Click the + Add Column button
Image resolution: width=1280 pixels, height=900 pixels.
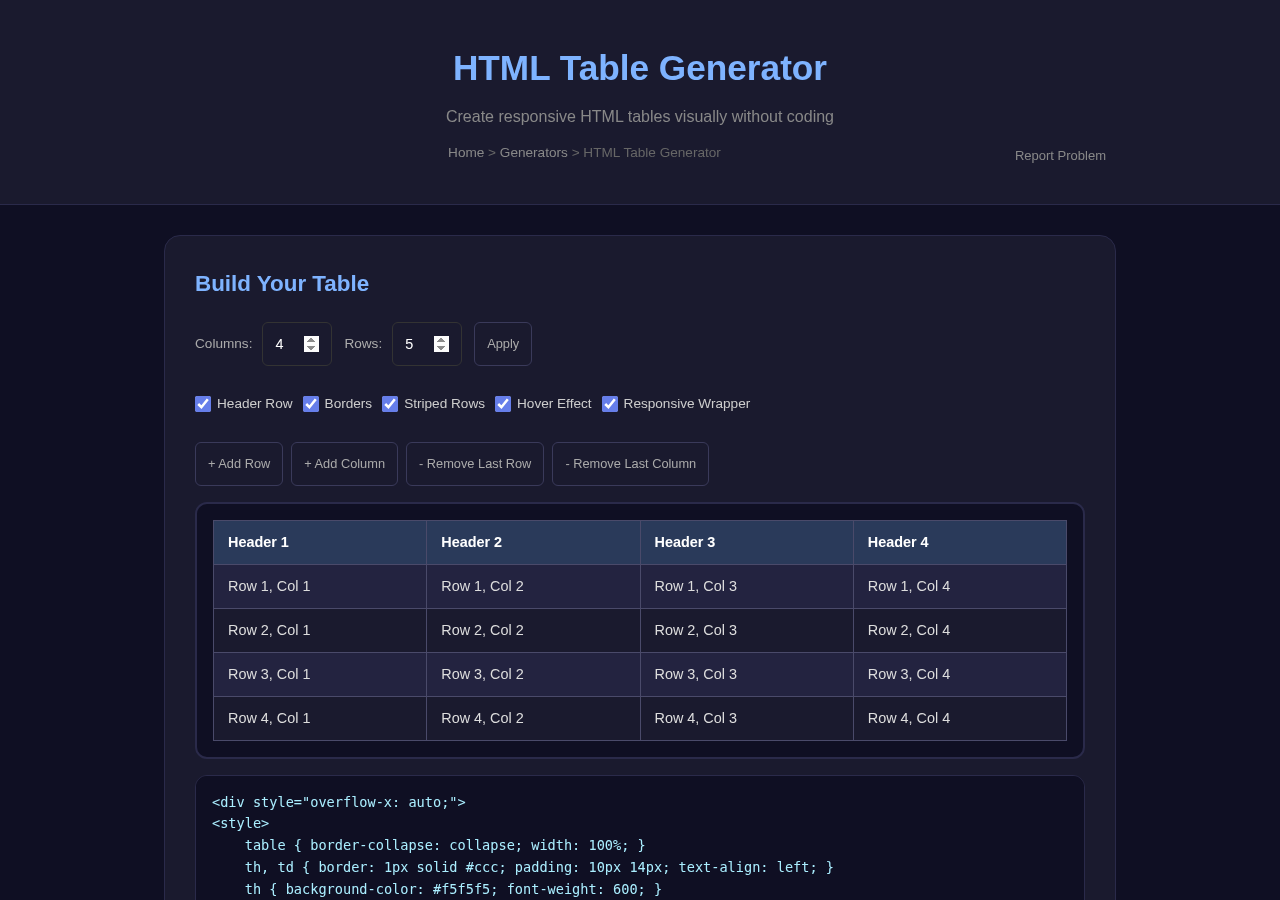tap(344, 464)
